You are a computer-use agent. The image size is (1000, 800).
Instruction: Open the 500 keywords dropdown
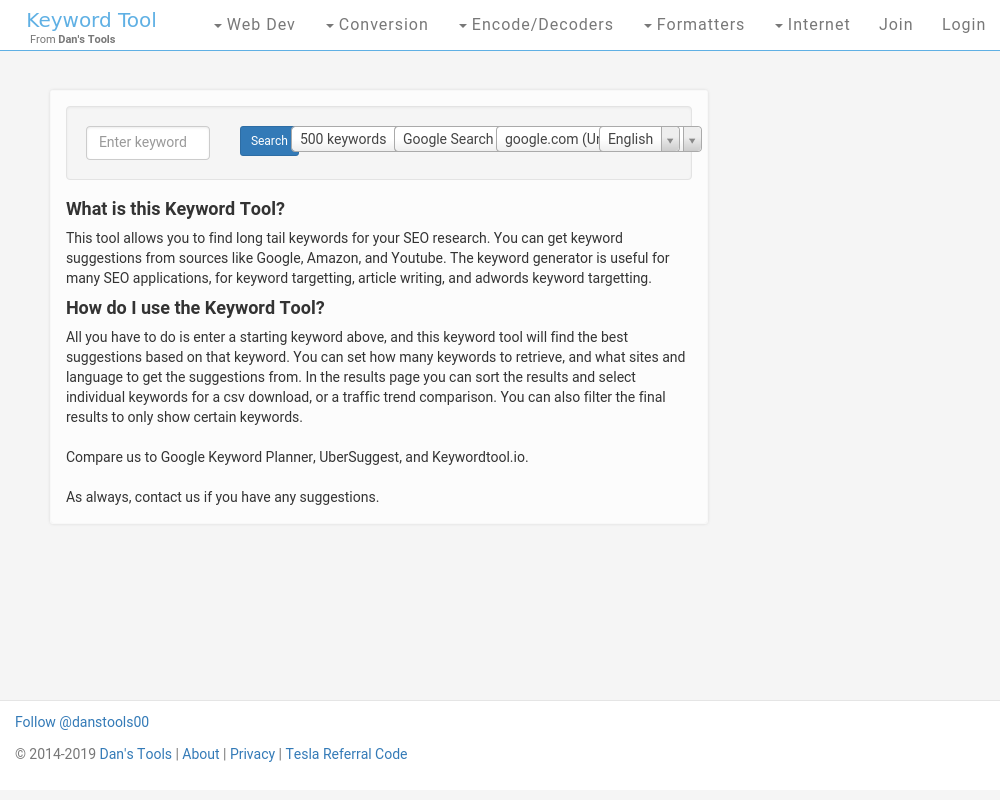(x=343, y=139)
